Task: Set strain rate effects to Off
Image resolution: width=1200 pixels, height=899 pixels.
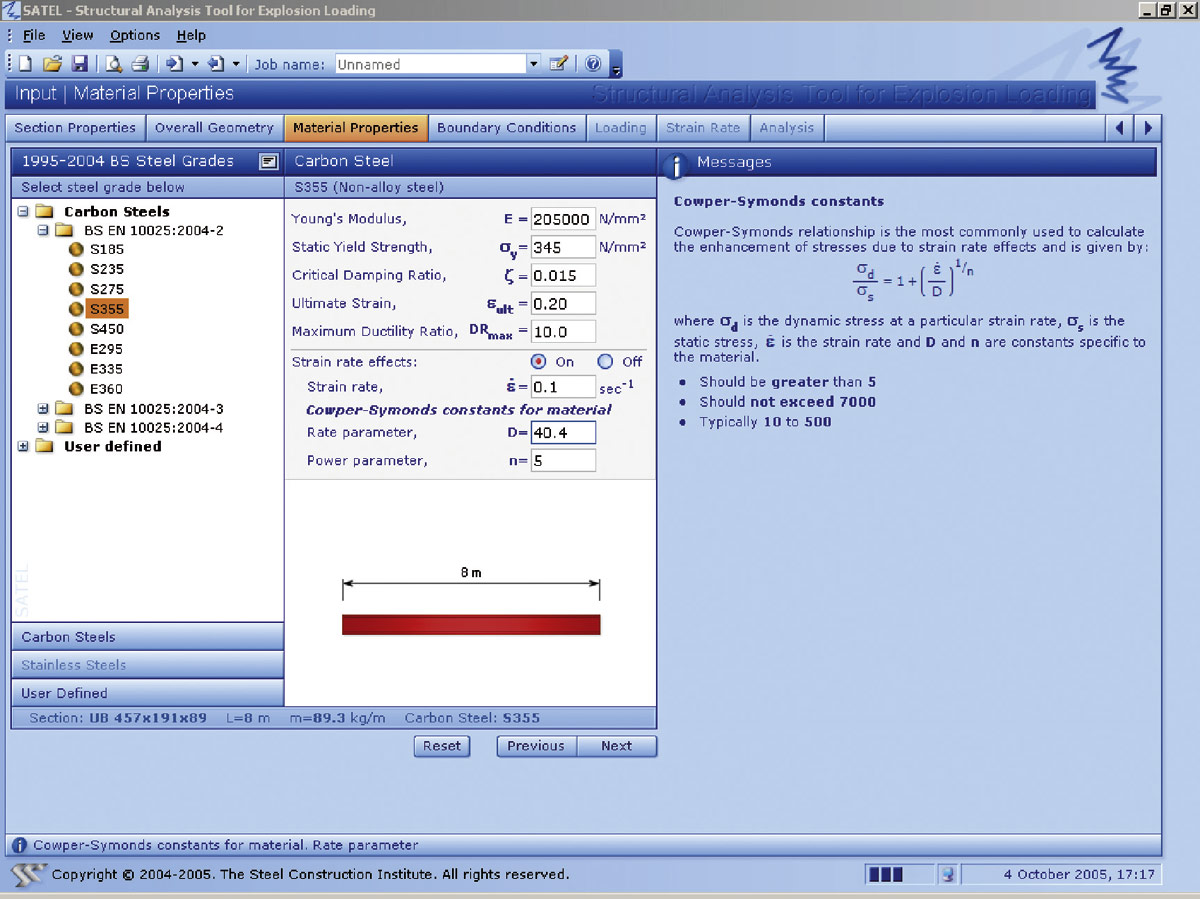Action: tap(605, 362)
